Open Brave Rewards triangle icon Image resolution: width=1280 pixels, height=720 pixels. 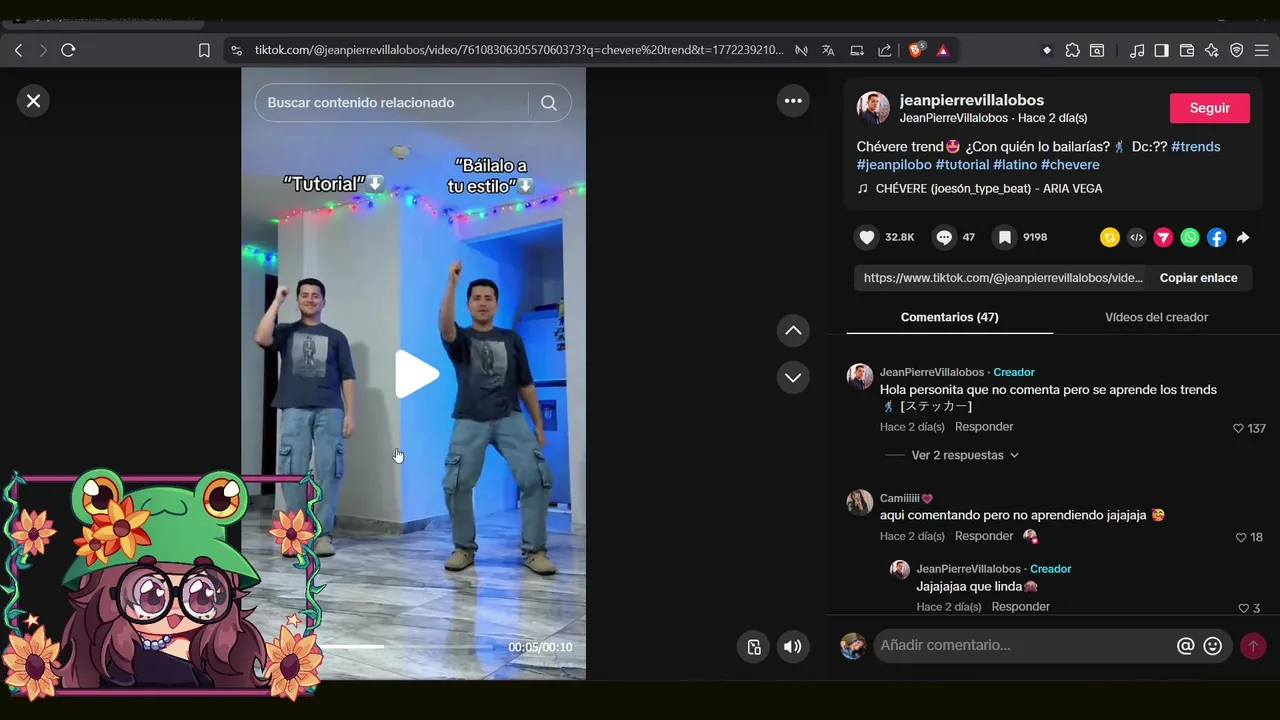click(943, 50)
